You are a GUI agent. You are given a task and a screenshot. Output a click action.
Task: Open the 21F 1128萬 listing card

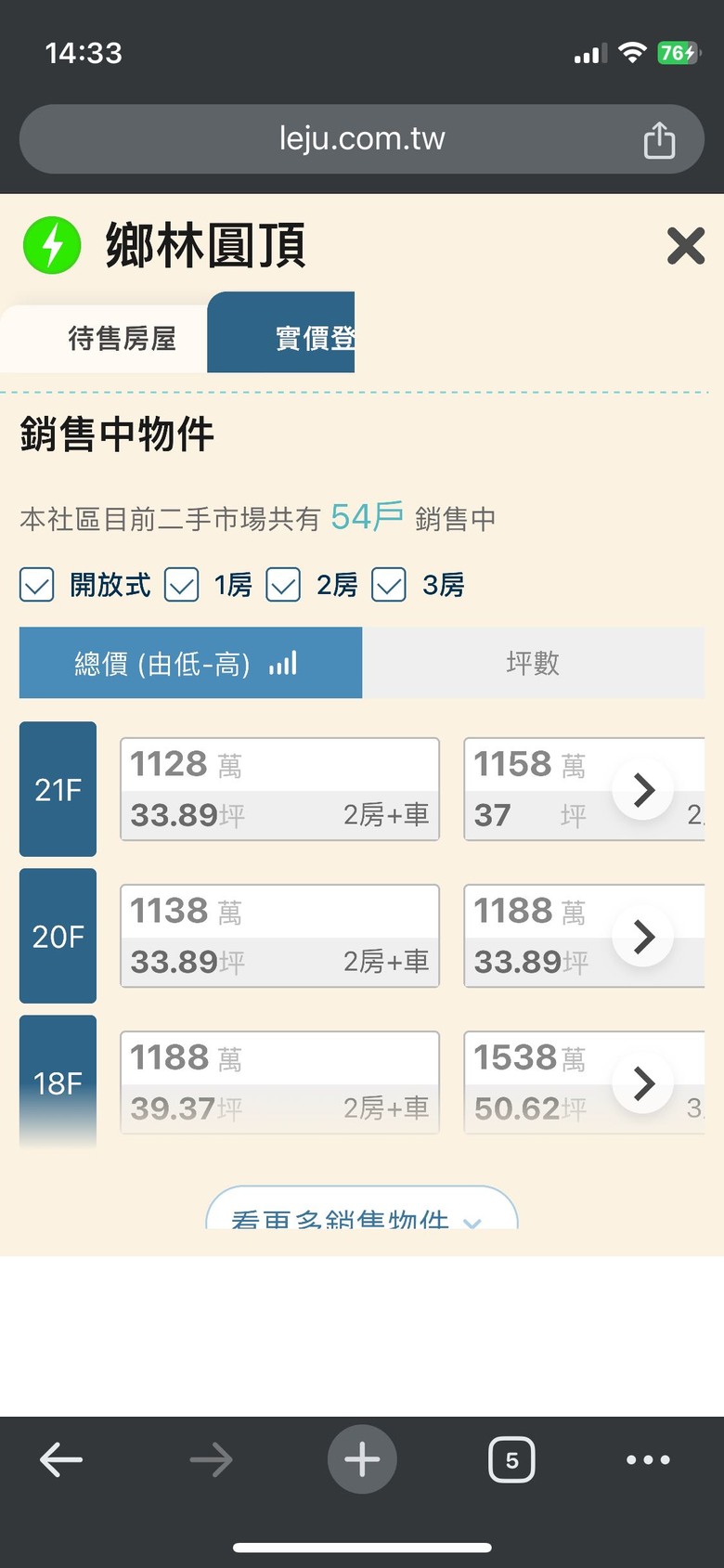[279, 790]
